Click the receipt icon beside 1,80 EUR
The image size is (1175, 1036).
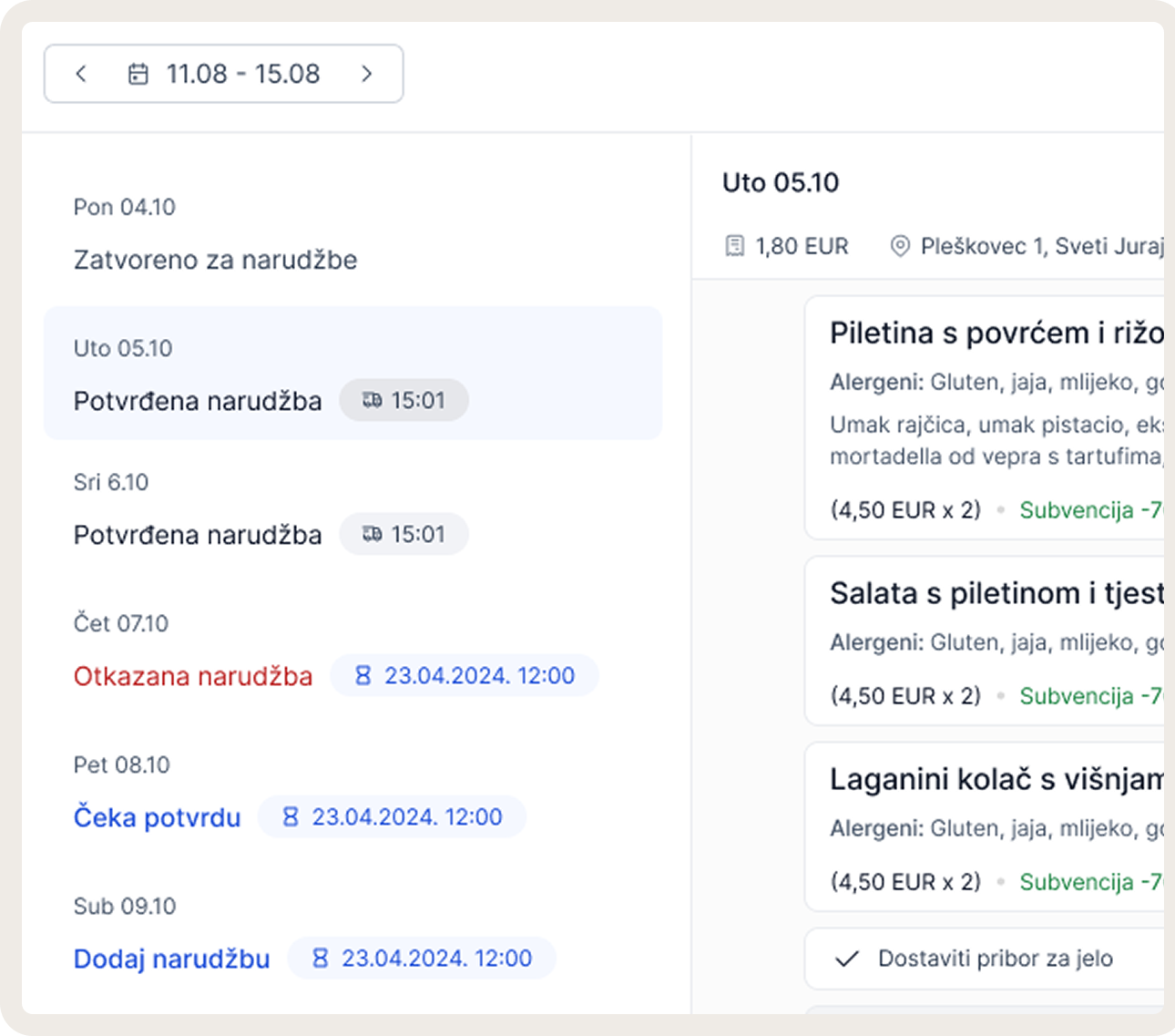(x=734, y=246)
